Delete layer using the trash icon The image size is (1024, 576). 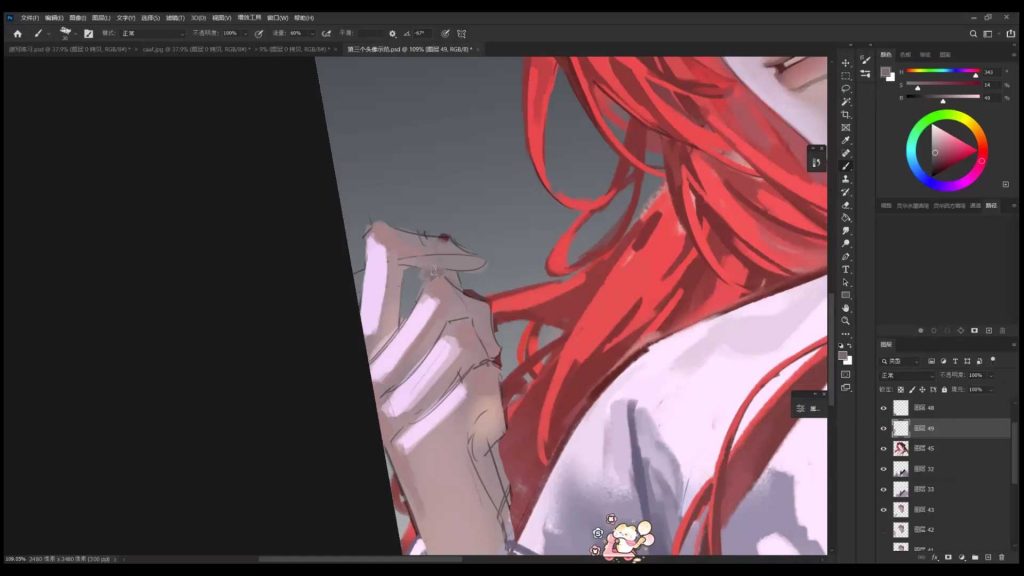(1001, 557)
